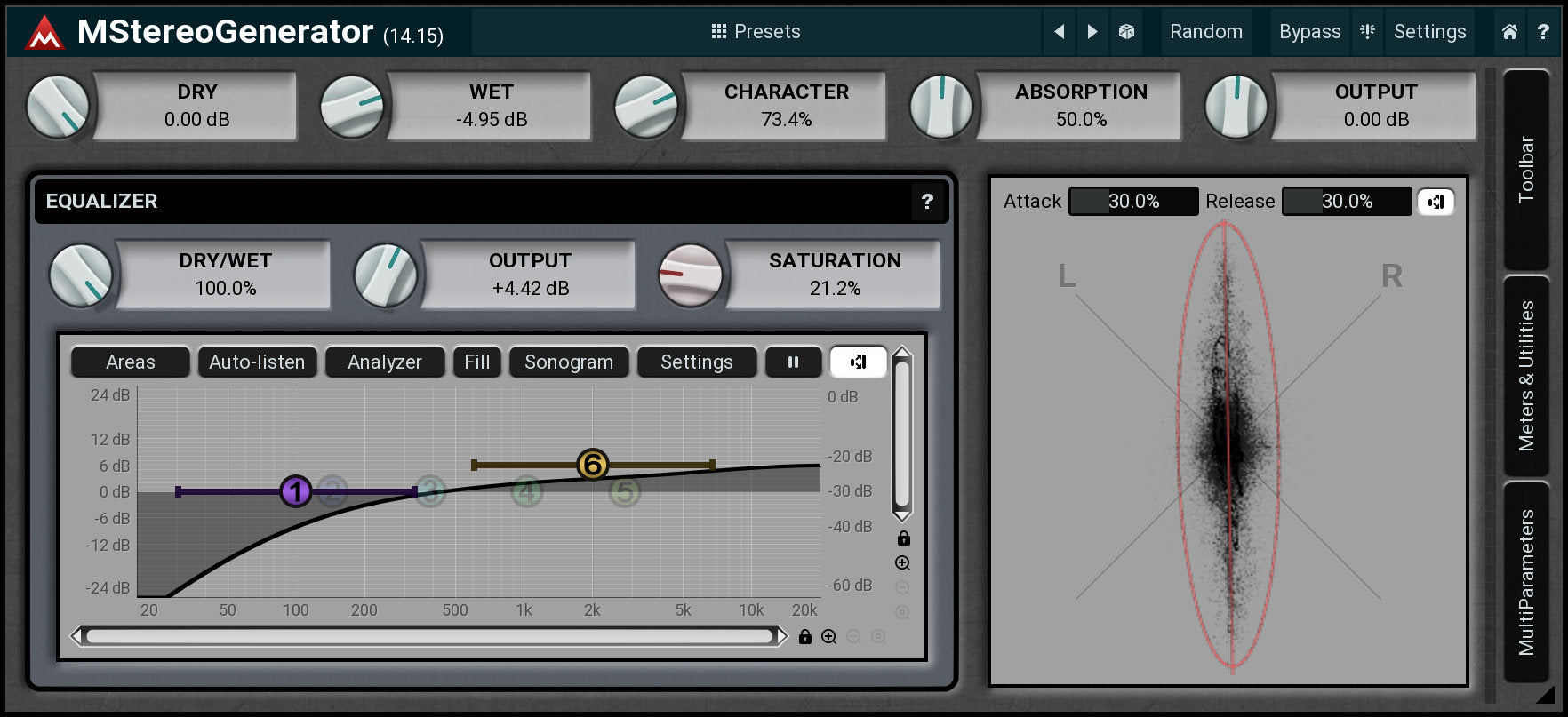
Task: Pause the equalizer analyzer display
Action: [x=793, y=362]
